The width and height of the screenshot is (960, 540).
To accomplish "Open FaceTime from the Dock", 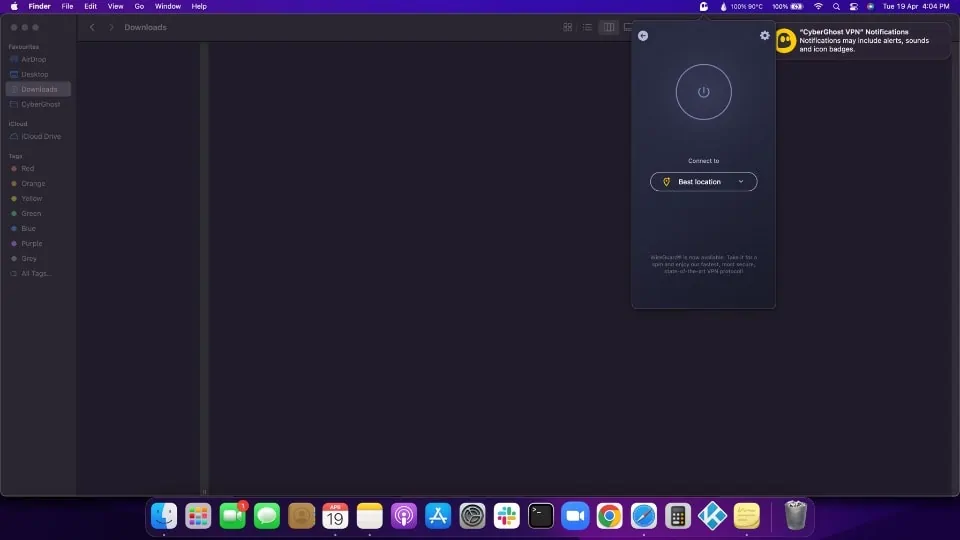I will (x=233, y=516).
